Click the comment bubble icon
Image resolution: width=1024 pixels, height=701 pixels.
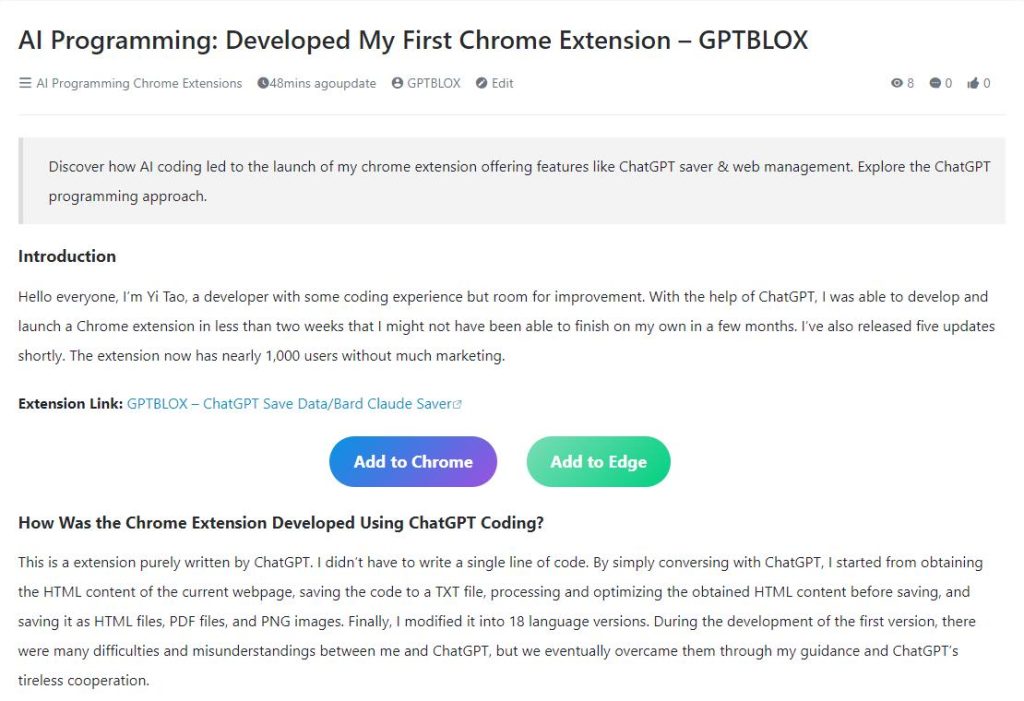coord(935,83)
